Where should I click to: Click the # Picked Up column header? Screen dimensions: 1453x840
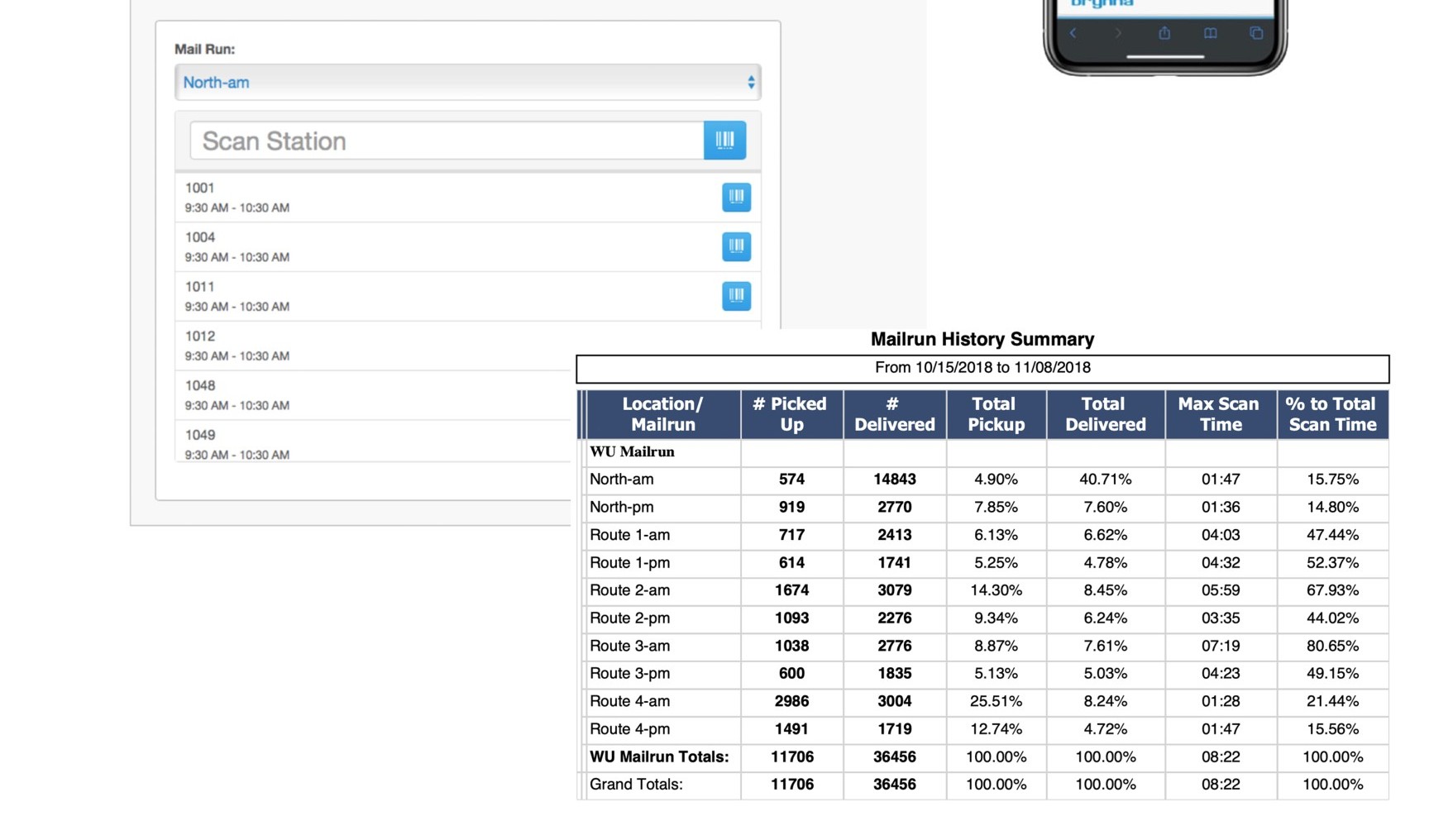tap(791, 414)
